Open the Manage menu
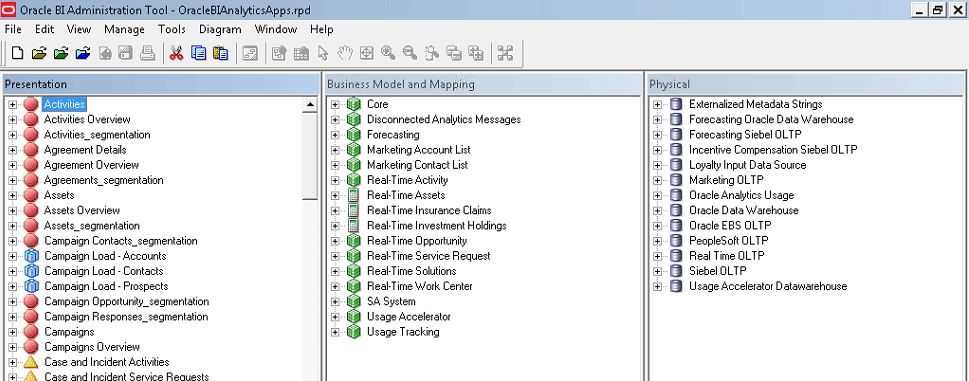The image size is (969, 381). coord(124,29)
